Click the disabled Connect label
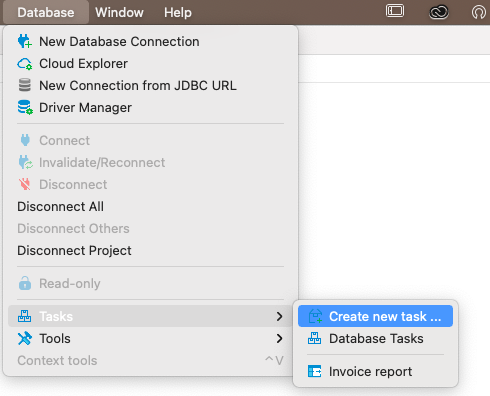 64,140
